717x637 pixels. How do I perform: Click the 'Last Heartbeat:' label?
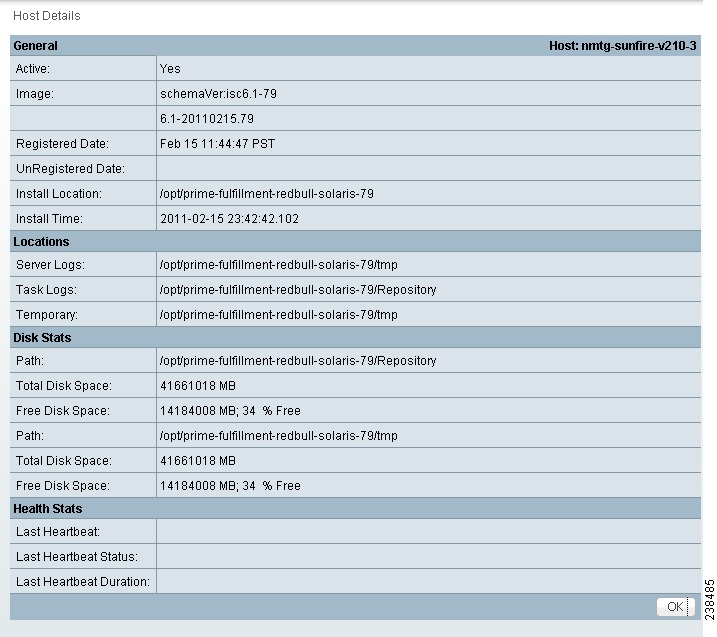click(58, 532)
